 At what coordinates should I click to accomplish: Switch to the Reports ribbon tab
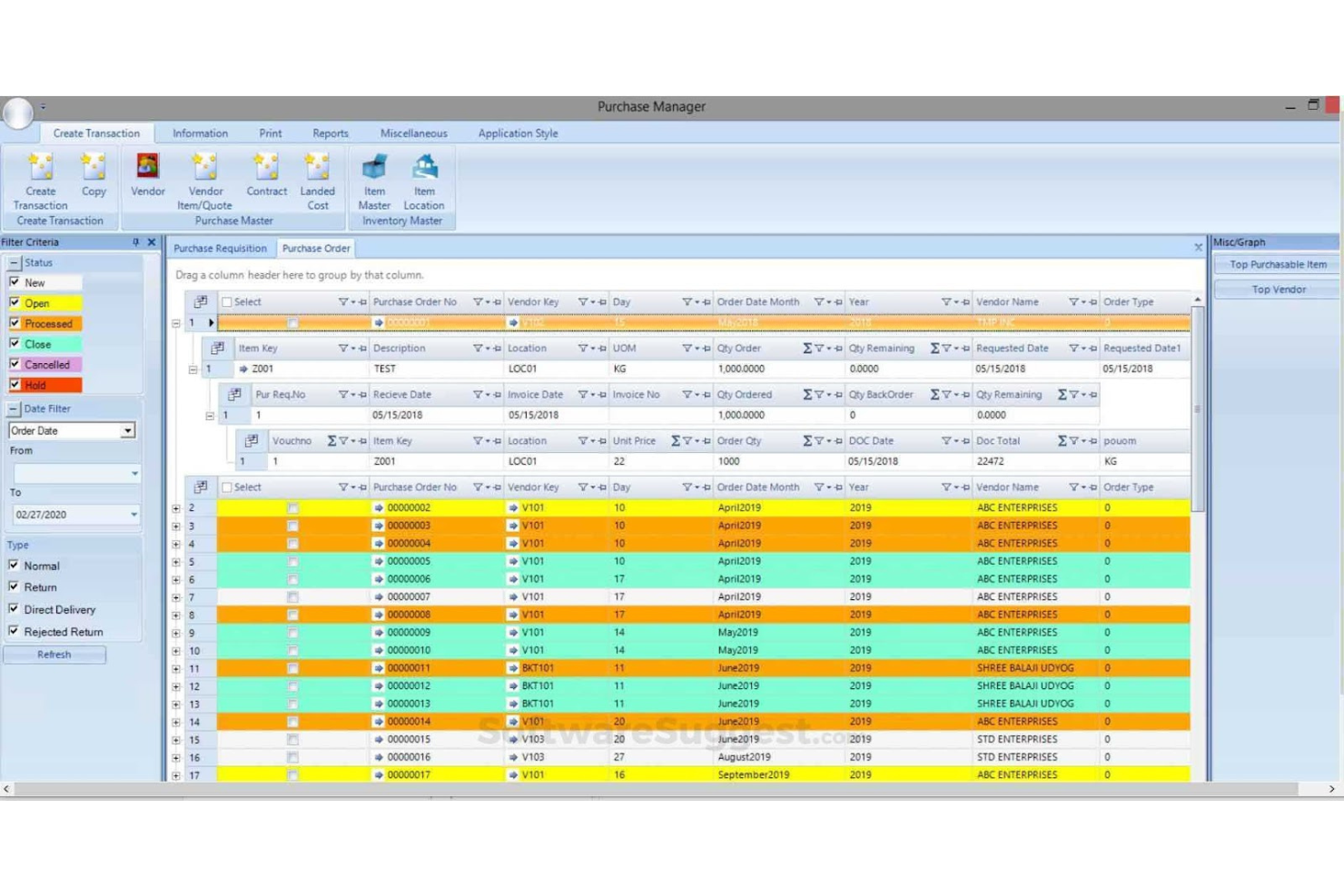tap(331, 133)
